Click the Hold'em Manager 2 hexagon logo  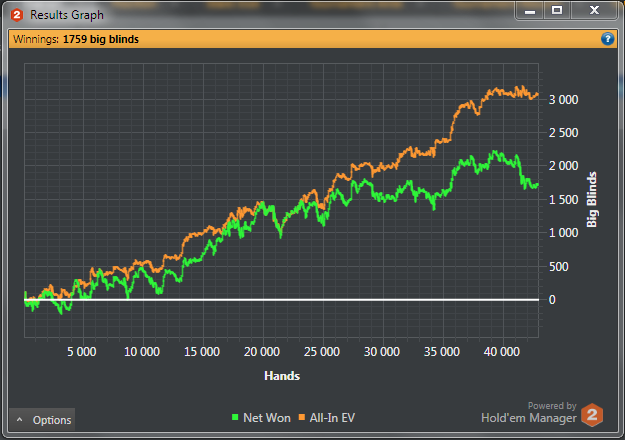[592, 415]
